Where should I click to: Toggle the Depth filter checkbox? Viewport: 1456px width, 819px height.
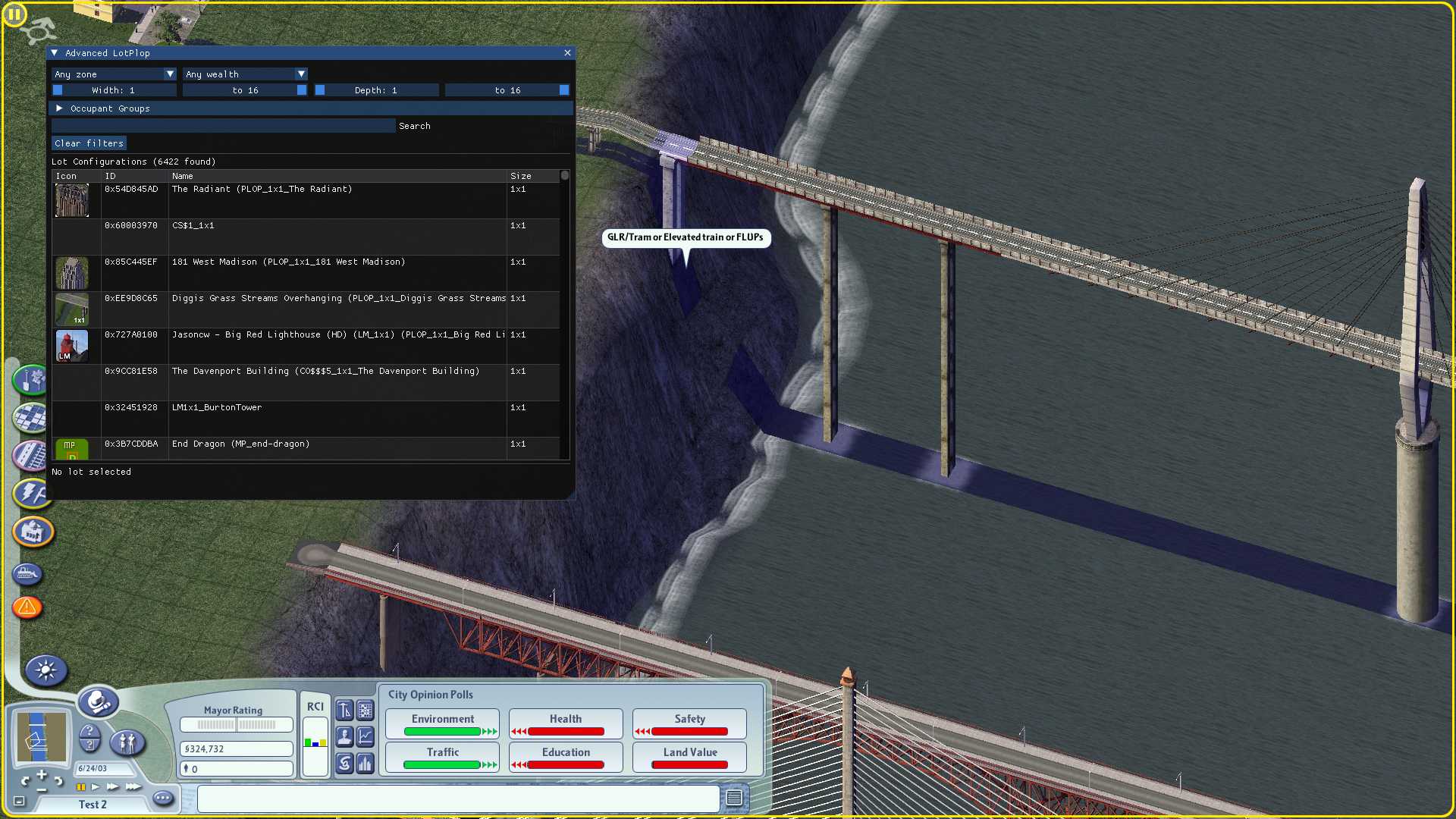[x=320, y=90]
